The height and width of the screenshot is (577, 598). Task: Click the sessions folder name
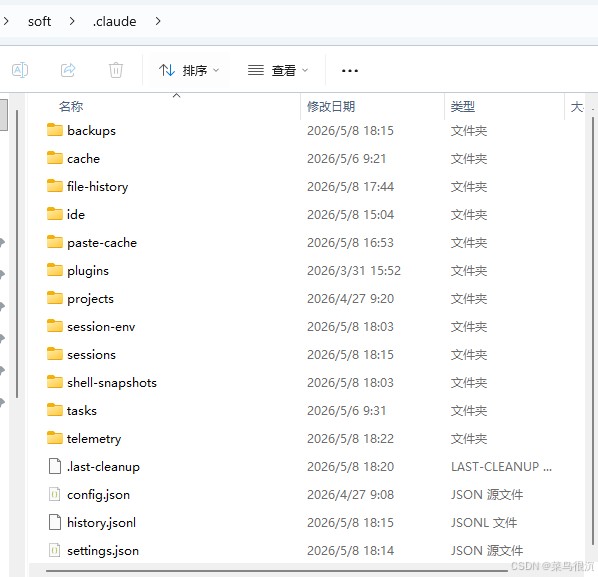[x=92, y=355]
